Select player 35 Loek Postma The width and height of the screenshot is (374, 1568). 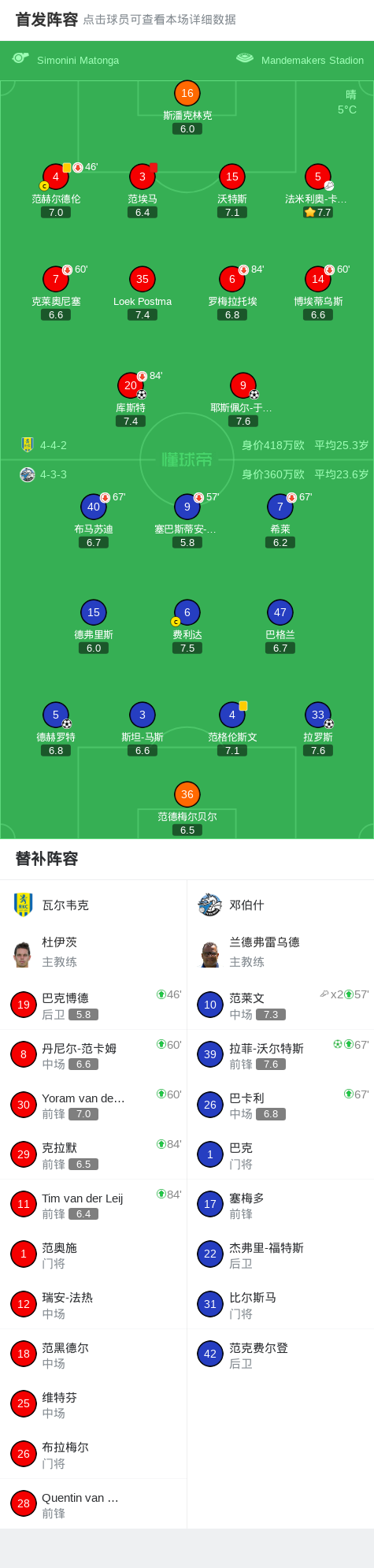(x=143, y=279)
